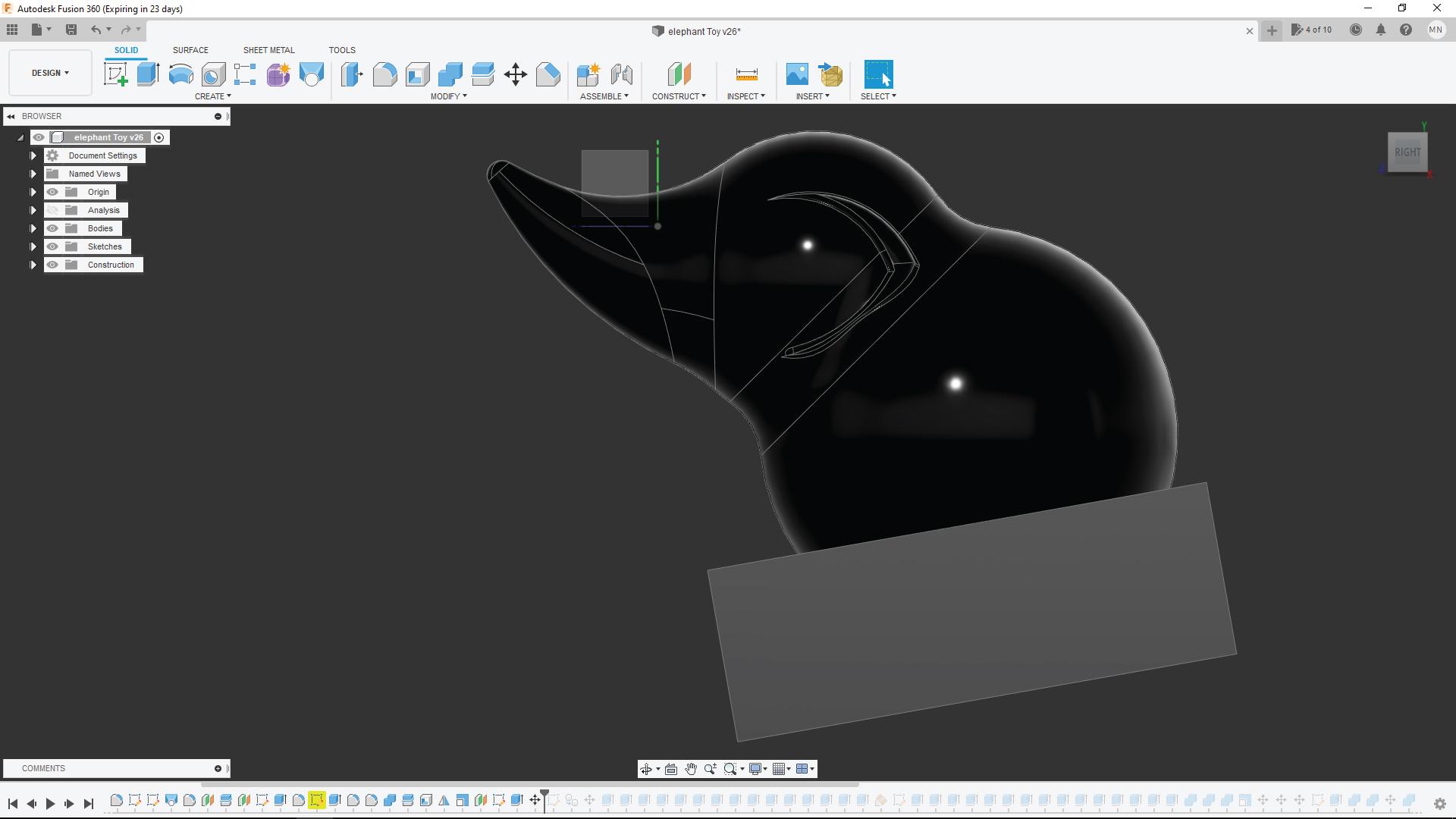Activate the Select tool icon

[x=879, y=74]
